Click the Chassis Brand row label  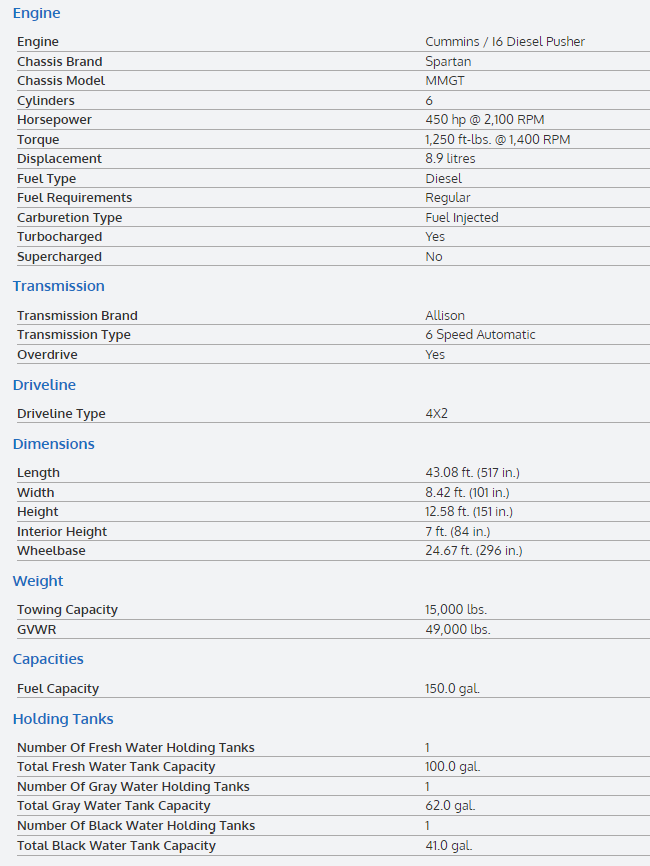point(59,61)
